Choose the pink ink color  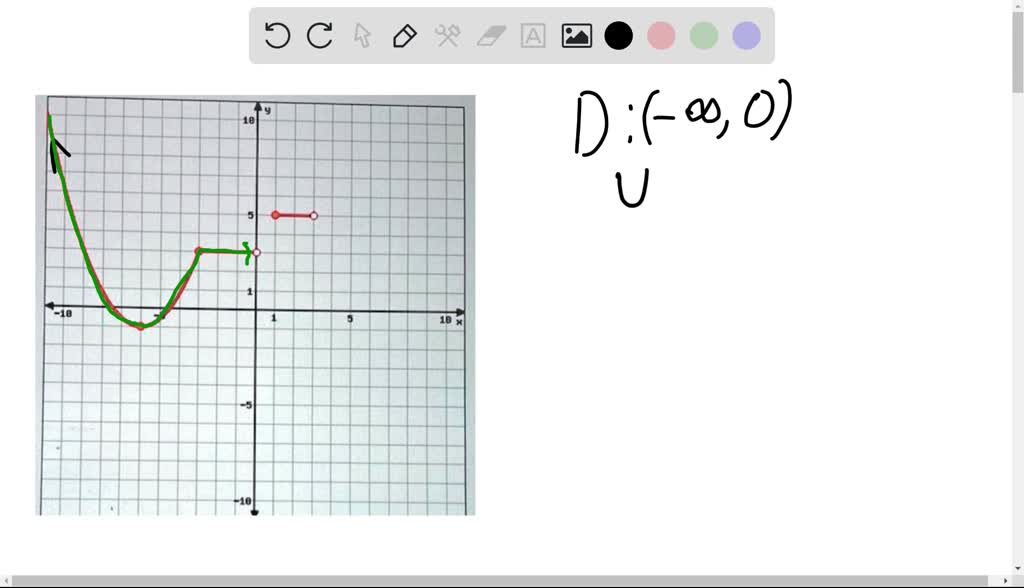[x=661, y=35]
